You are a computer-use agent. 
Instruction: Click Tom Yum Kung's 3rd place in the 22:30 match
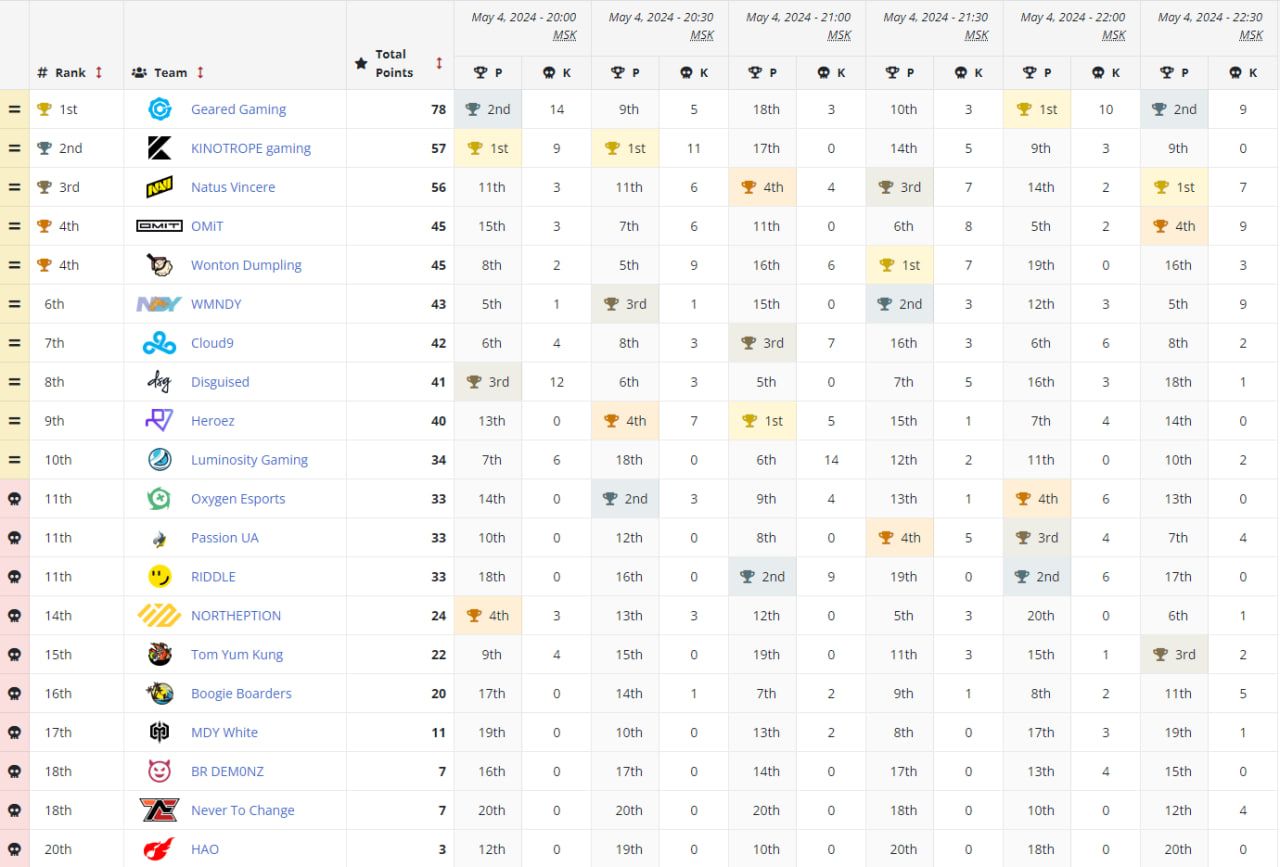click(1175, 655)
